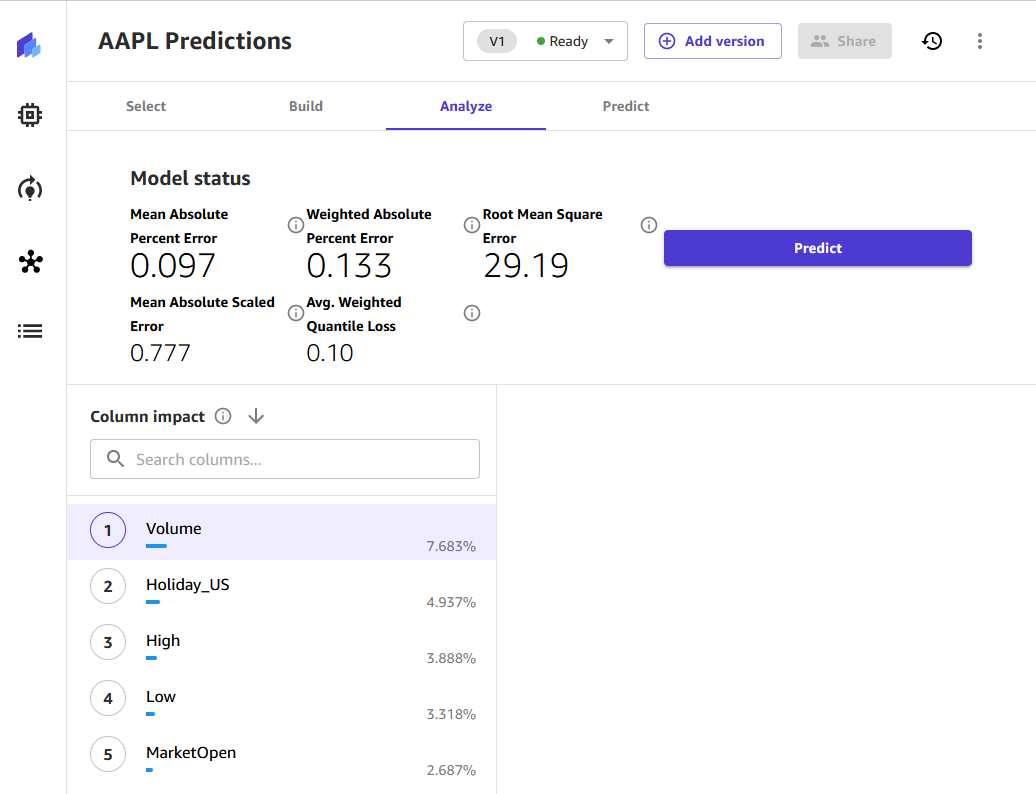Click the Model status heading

point(190,178)
